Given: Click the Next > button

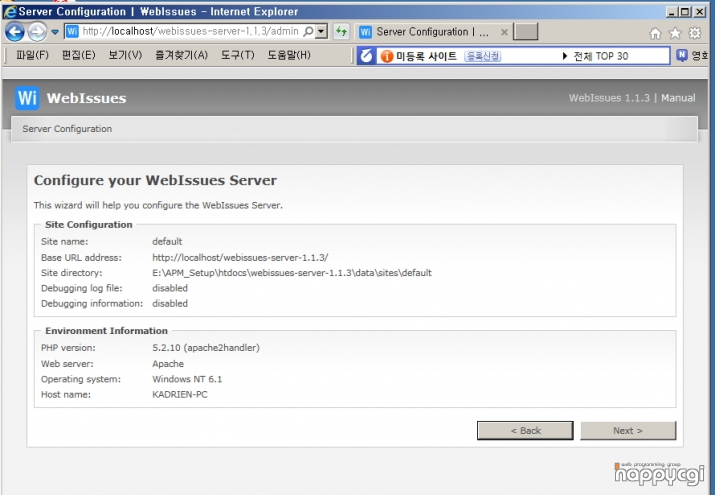Looking at the screenshot, I should click(628, 431).
